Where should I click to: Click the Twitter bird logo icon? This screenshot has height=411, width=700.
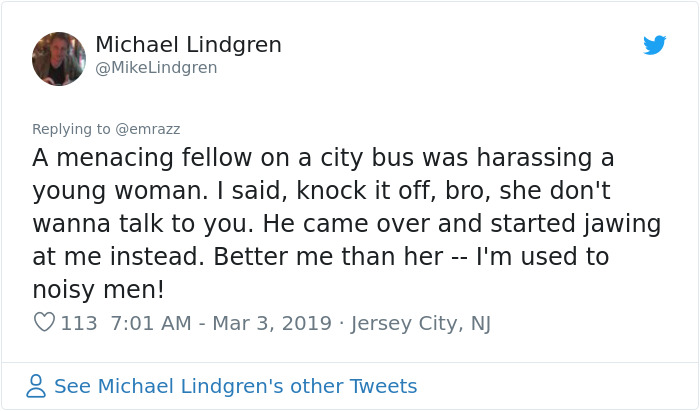654,45
